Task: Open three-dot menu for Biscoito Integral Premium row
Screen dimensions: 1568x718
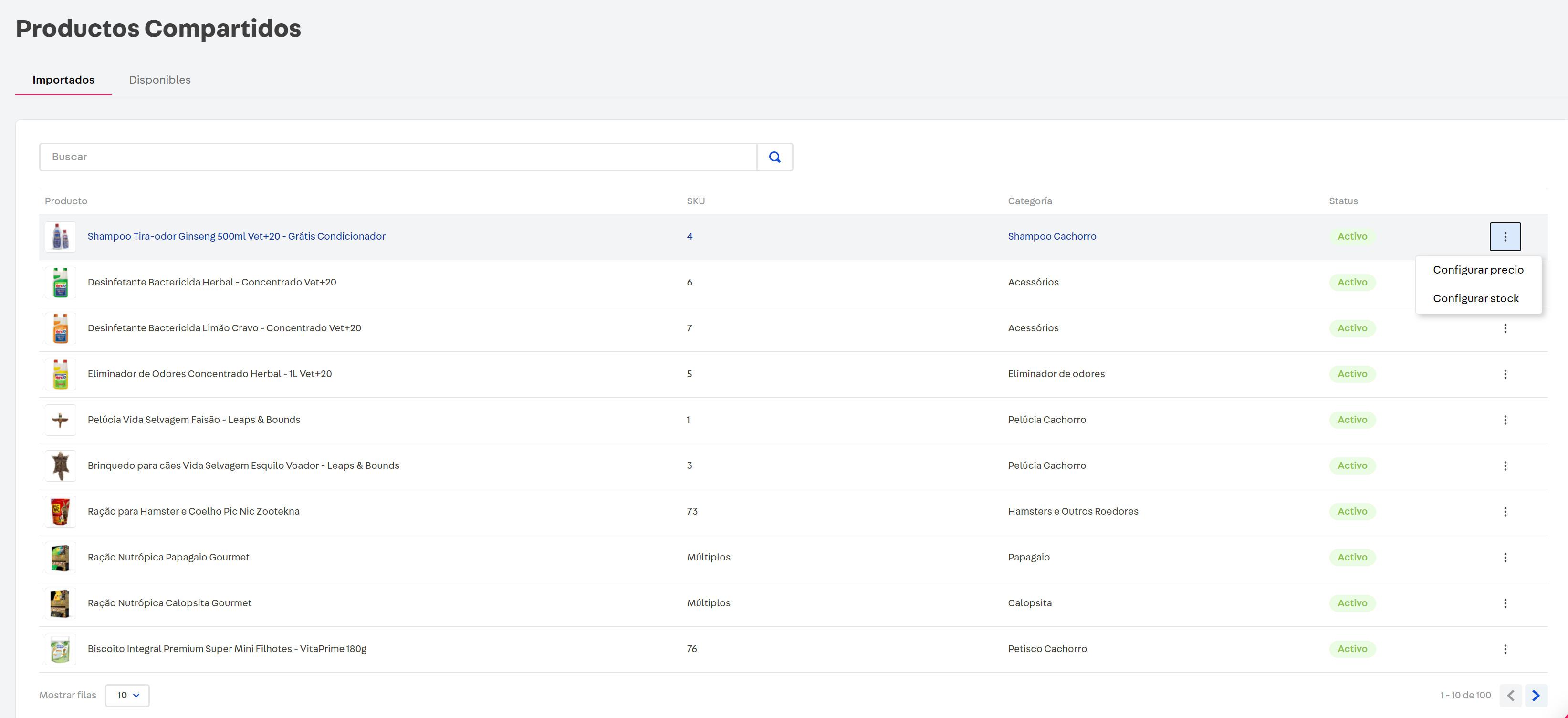Action: pyautogui.click(x=1505, y=649)
